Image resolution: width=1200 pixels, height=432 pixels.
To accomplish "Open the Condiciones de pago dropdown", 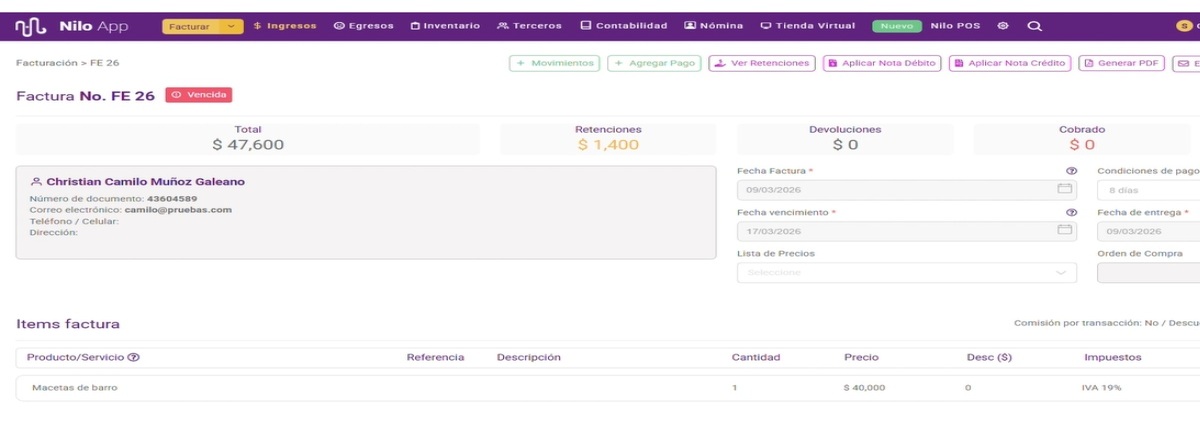I will tap(1147, 190).
